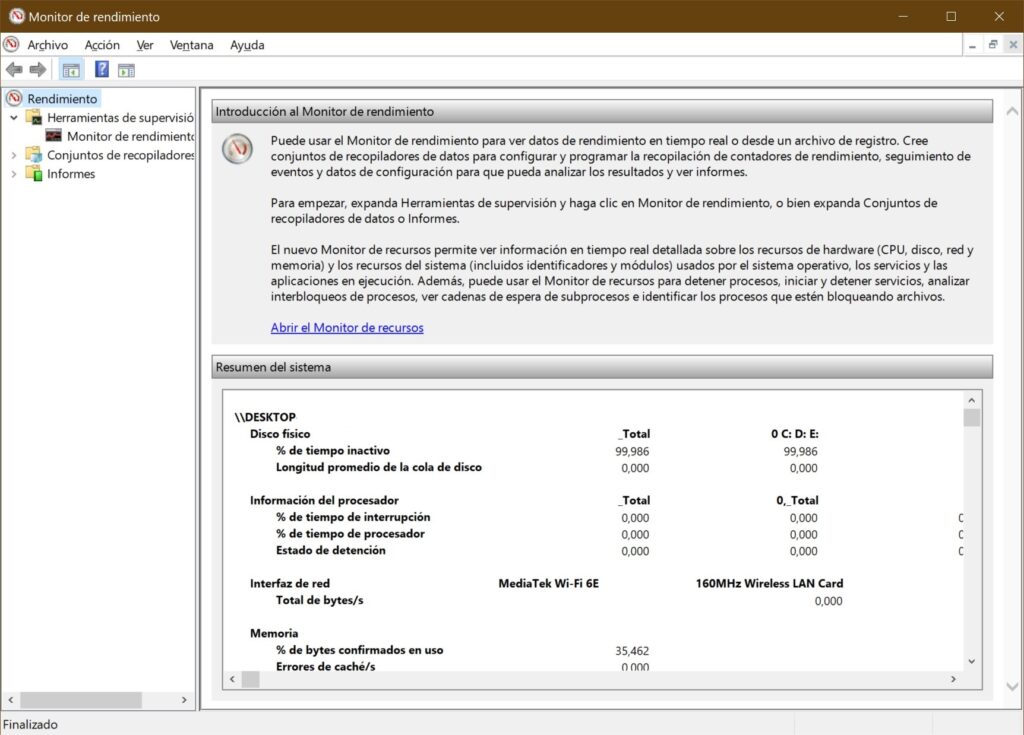Click the Monitor de rendimiento graph icon

click(x=52, y=136)
